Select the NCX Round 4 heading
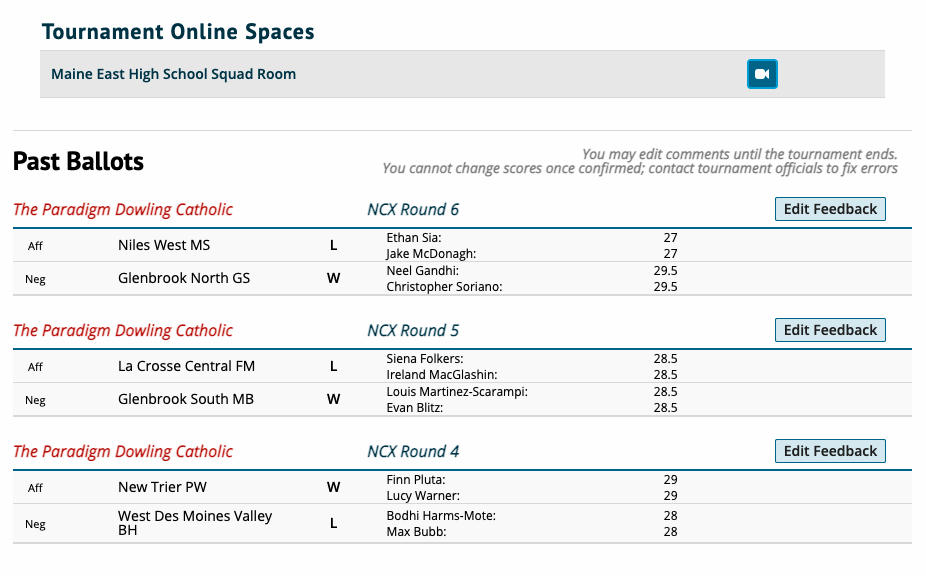Viewport: 926px width, 576px height. (x=413, y=452)
